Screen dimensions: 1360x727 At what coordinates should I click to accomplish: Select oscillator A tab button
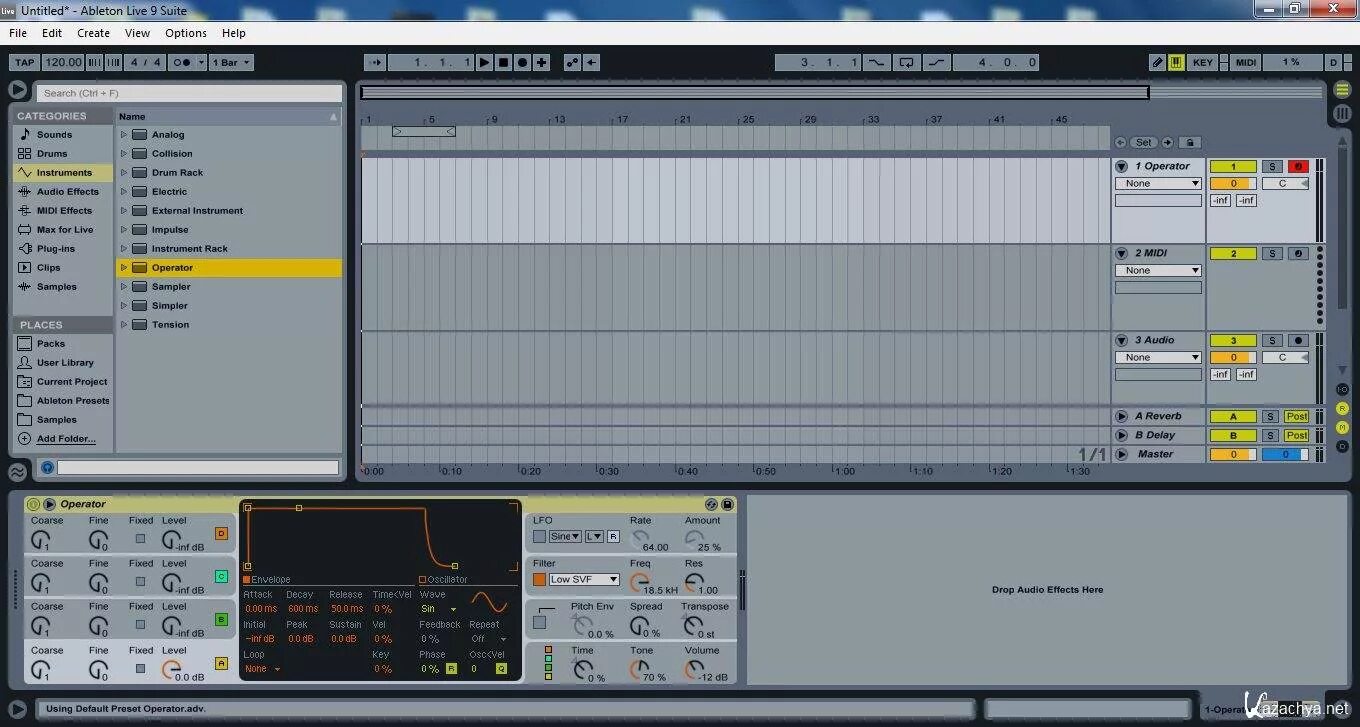tap(222, 663)
